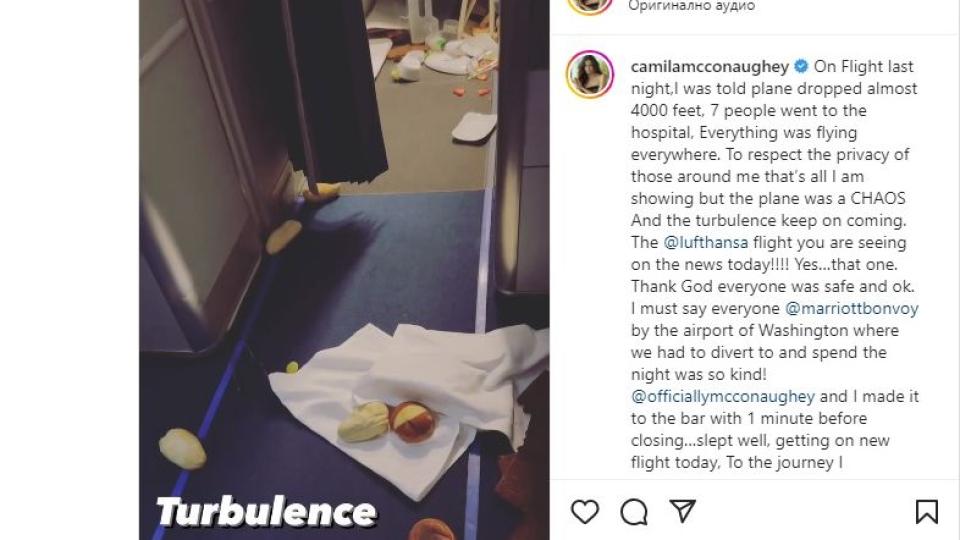Viewport: 960px width, 540px height.
Task: Click the small avatar next to Оригинално аудио
Action: point(590,6)
